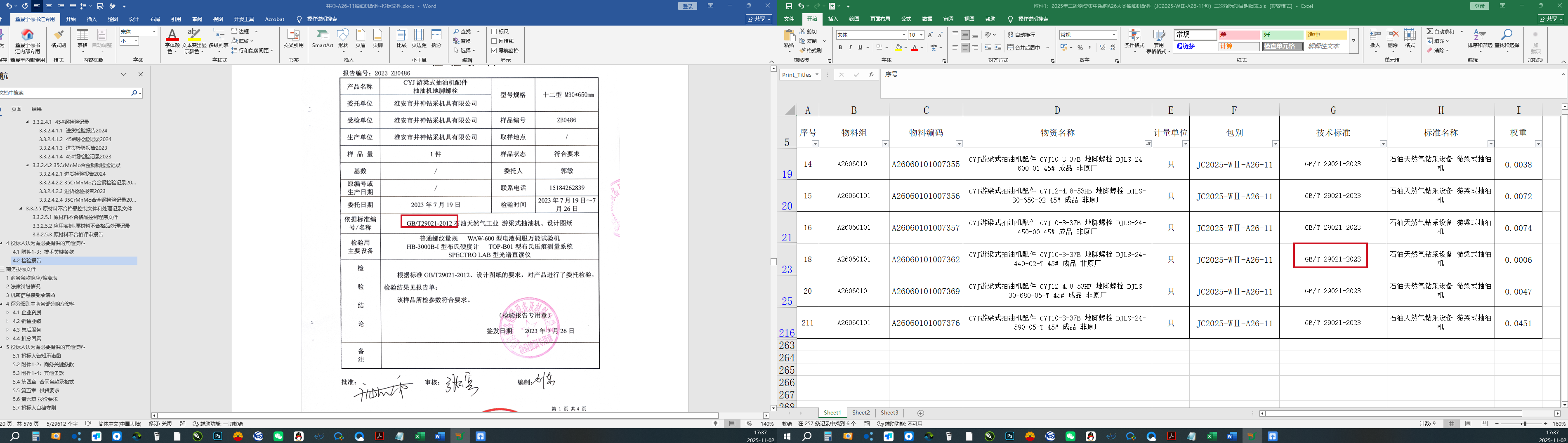This screenshot has height=443, width=1568.
Task: Open the 小三 font size dropdown in Word
Action: (136, 41)
